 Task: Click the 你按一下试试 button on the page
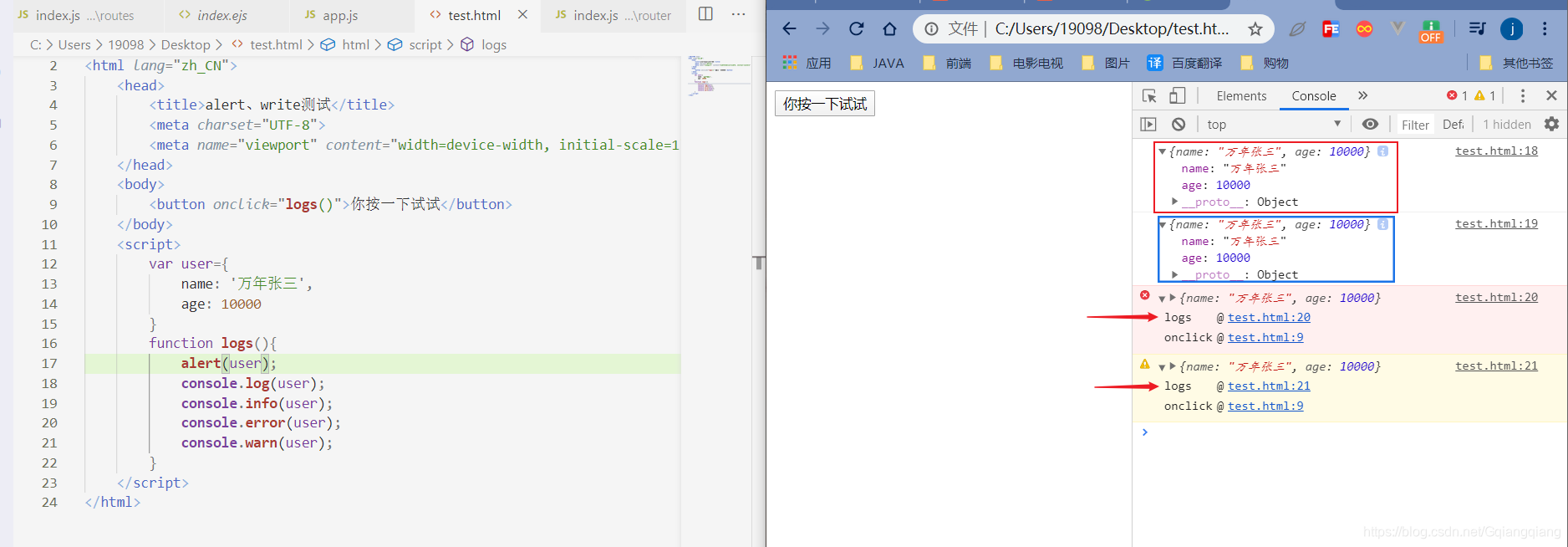tap(825, 104)
